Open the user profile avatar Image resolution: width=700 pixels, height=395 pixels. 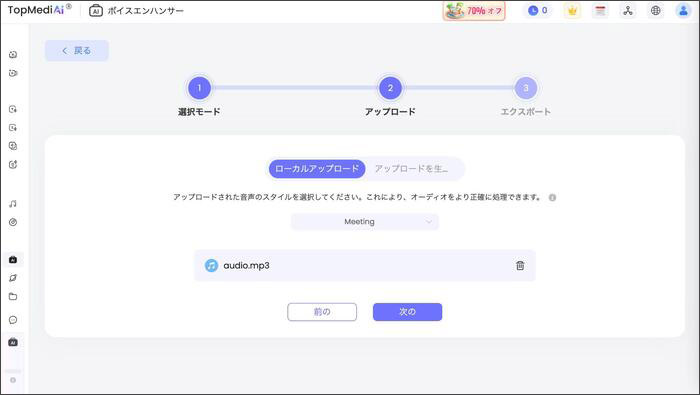pos(683,11)
